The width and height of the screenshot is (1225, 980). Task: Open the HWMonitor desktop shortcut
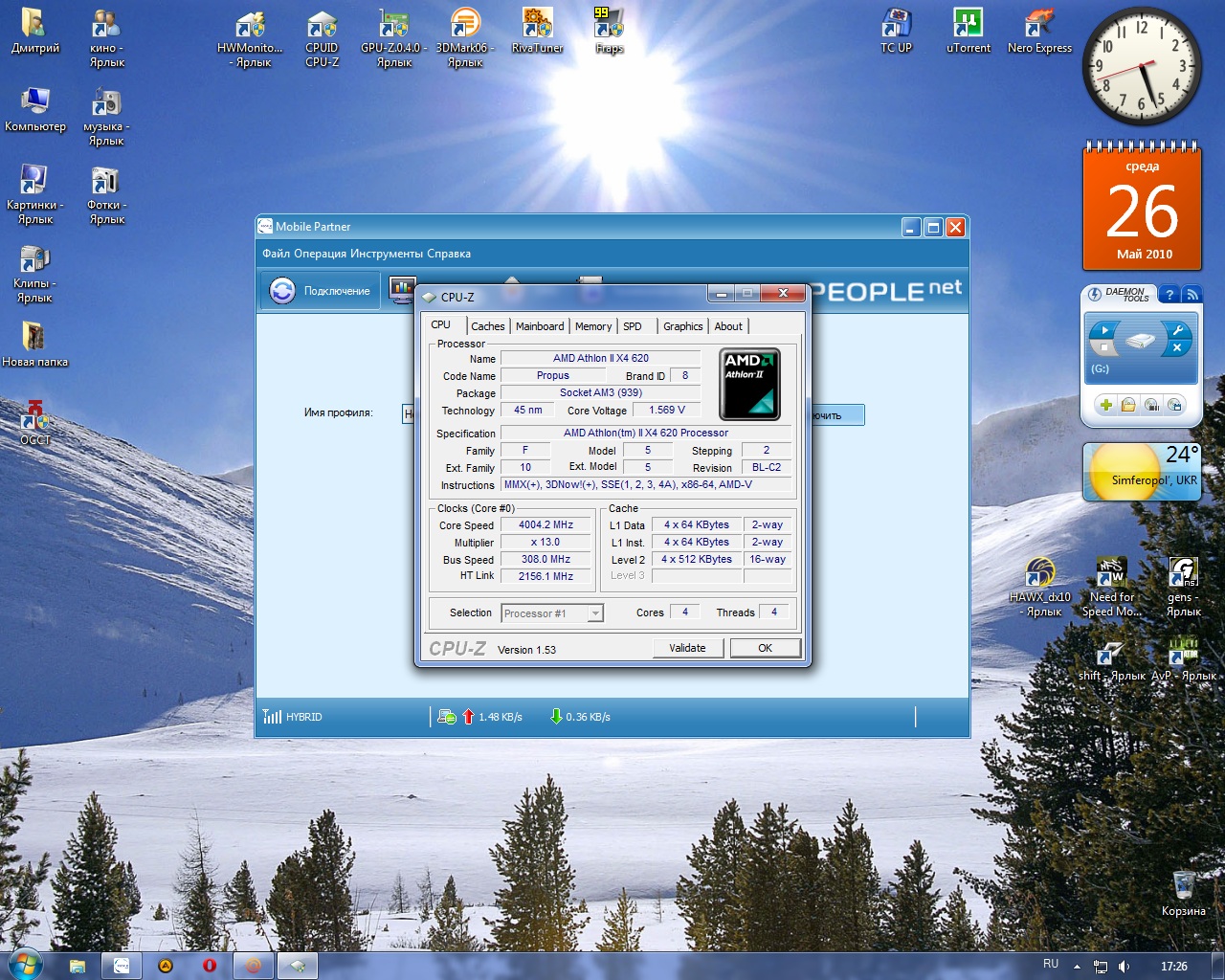pos(250,38)
